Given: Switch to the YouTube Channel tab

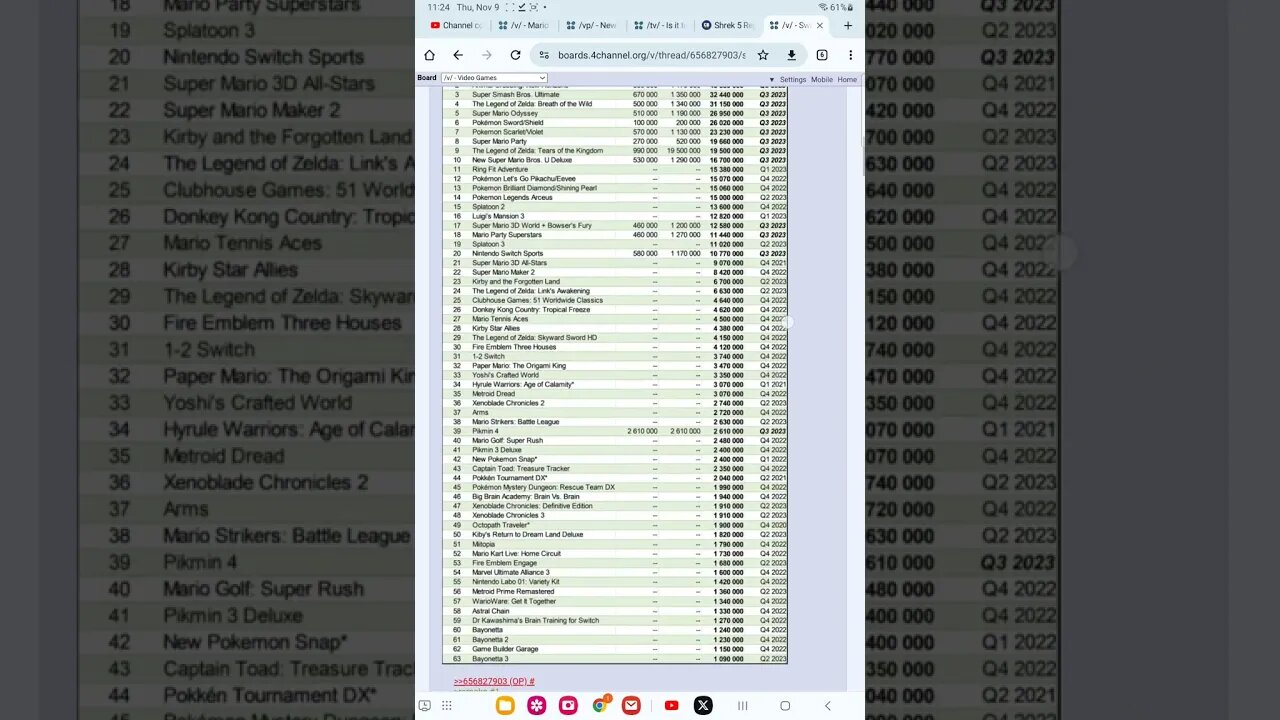Looking at the screenshot, I should coord(456,25).
